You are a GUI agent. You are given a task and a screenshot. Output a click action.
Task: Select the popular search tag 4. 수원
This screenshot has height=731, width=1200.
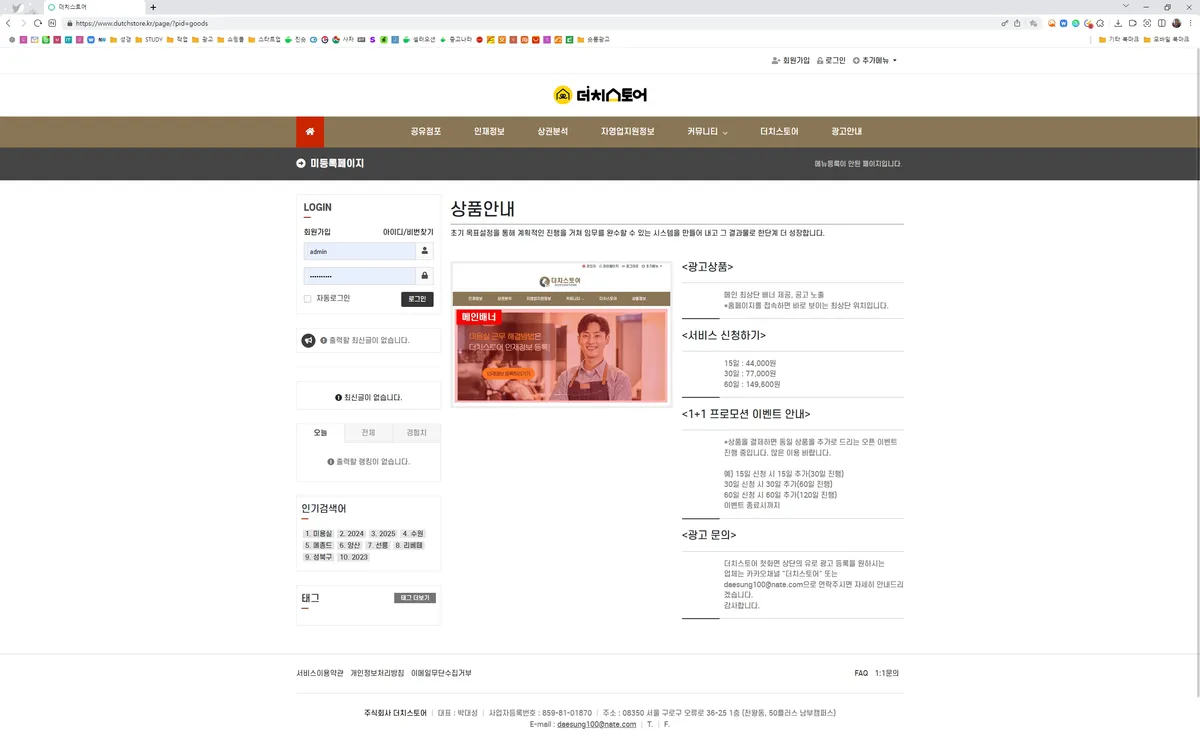[x=412, y=534]
